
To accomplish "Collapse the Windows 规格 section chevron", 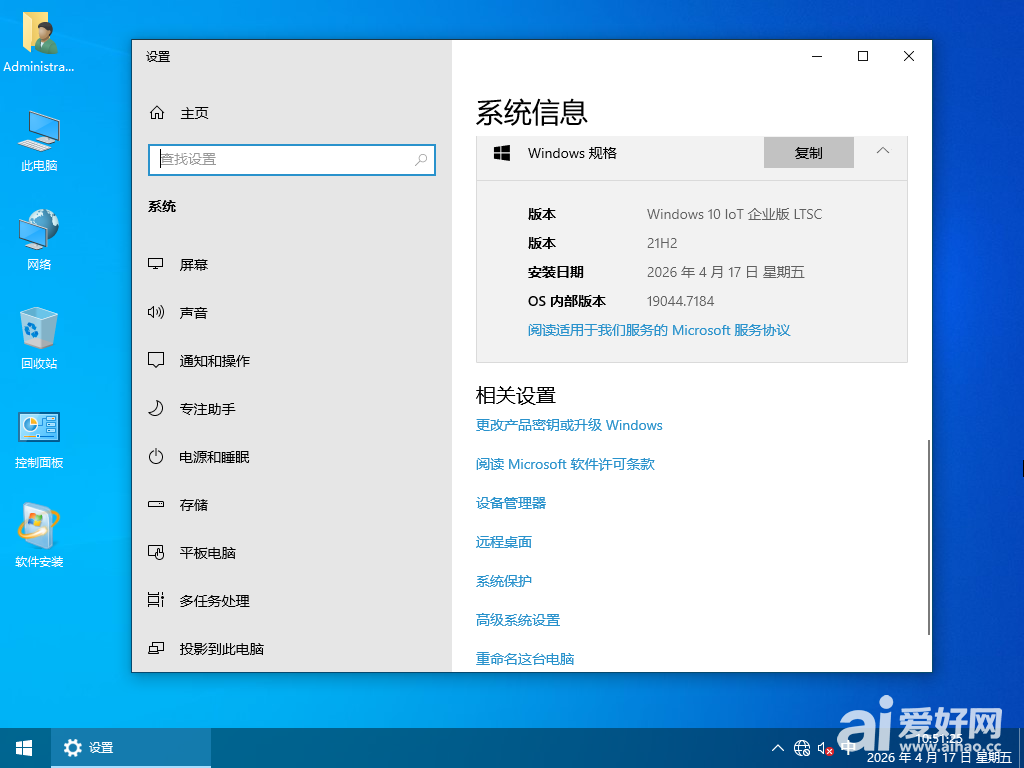I will pyautogui.click(x=882, y=151).
